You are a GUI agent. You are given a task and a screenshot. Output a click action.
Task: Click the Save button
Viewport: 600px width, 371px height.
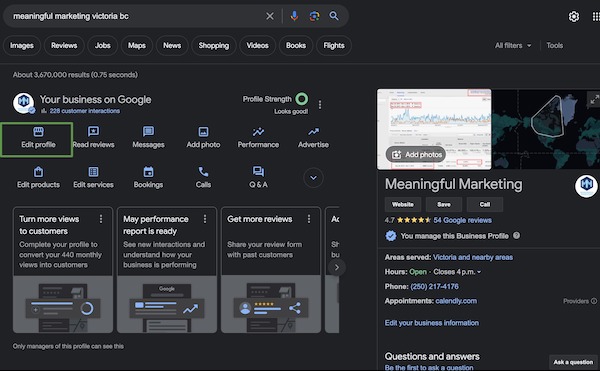coord(443,205)
